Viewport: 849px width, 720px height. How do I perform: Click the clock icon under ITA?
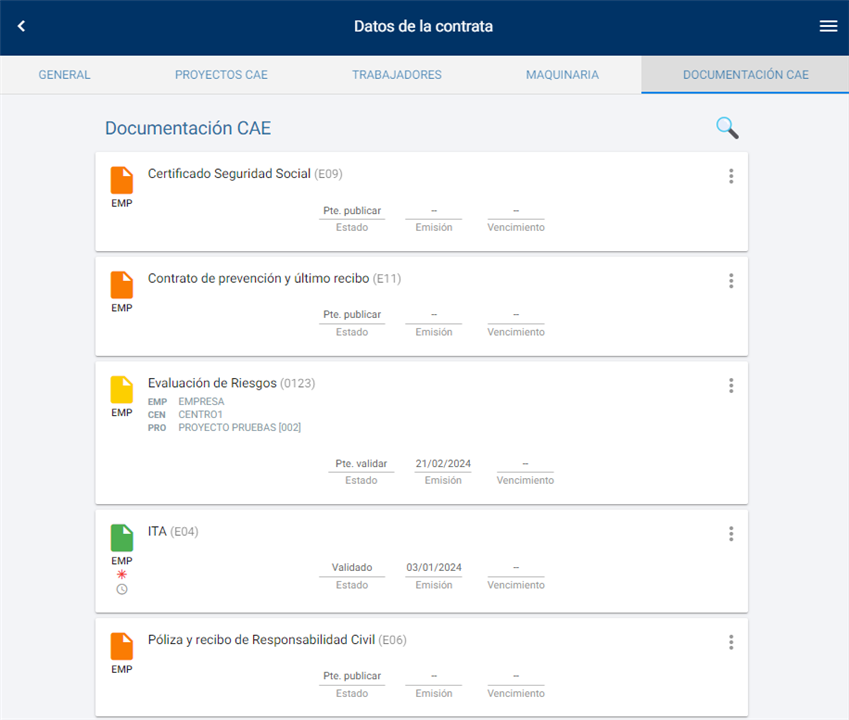coord(122,589)
